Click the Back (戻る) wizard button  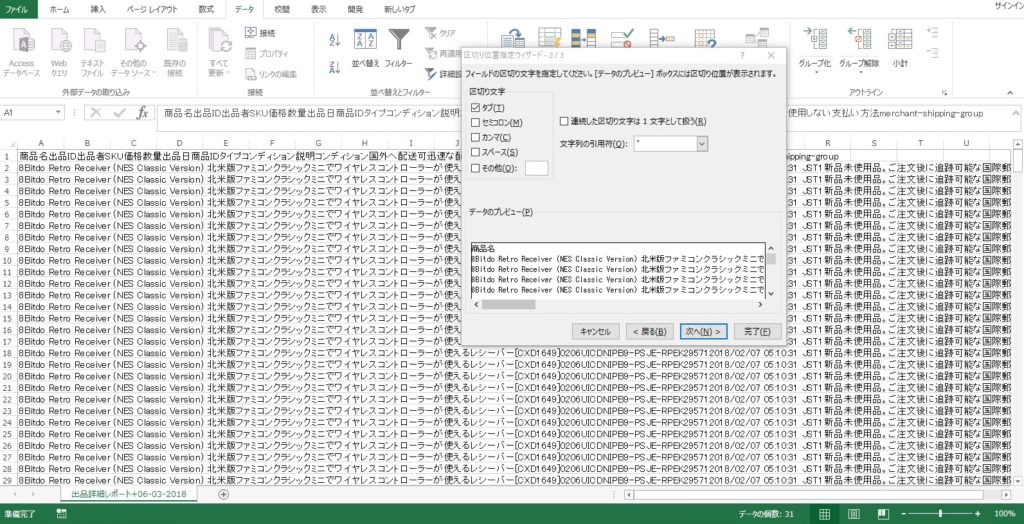point(649,331)
